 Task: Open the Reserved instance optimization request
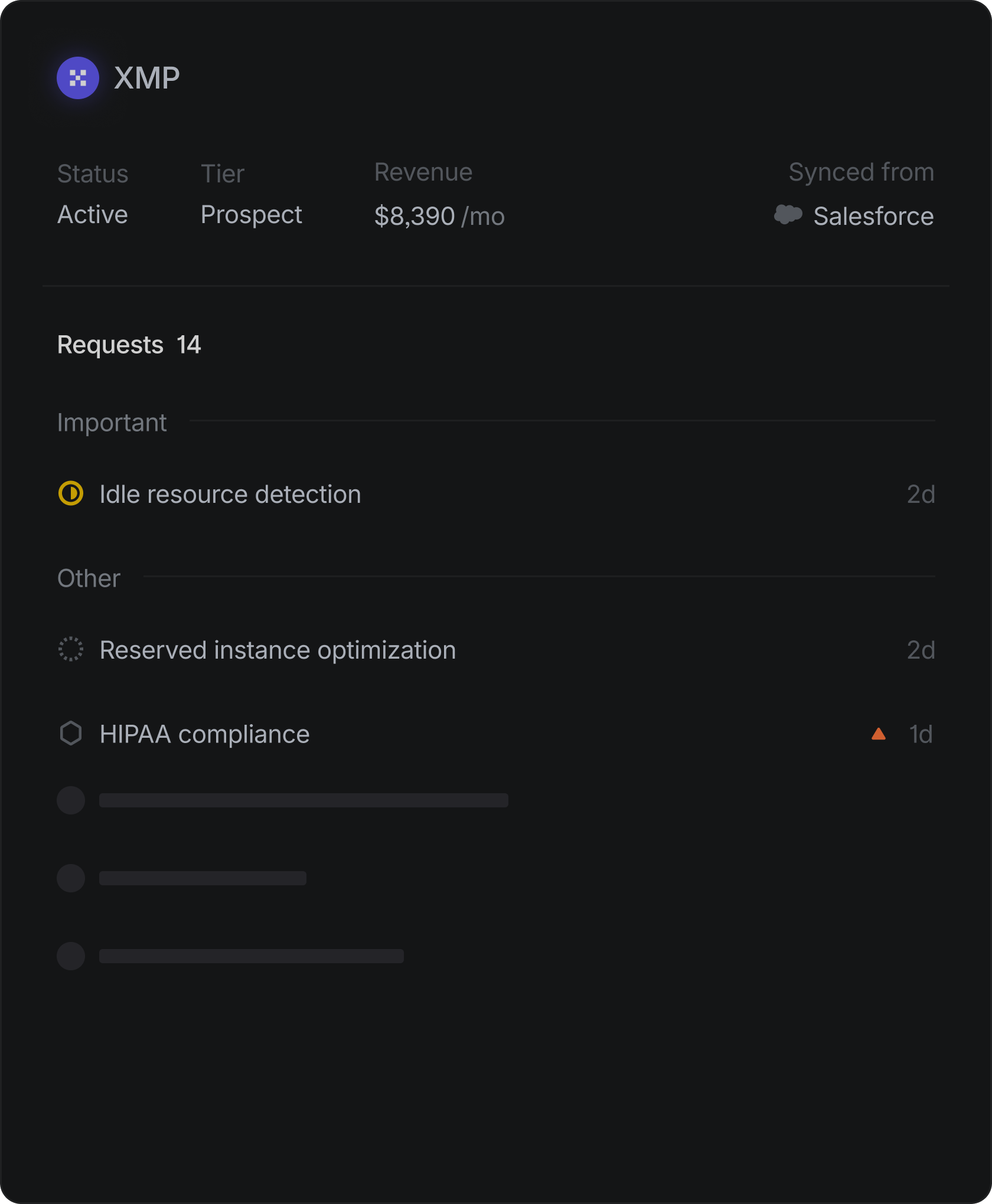278,650
